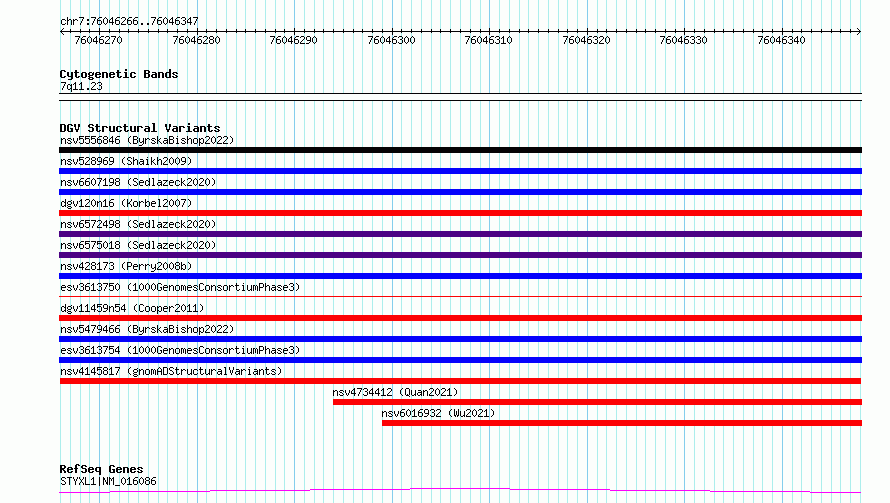Click ruler position label 76046300
The image size is (890, 503).
(x=392, y=40)
